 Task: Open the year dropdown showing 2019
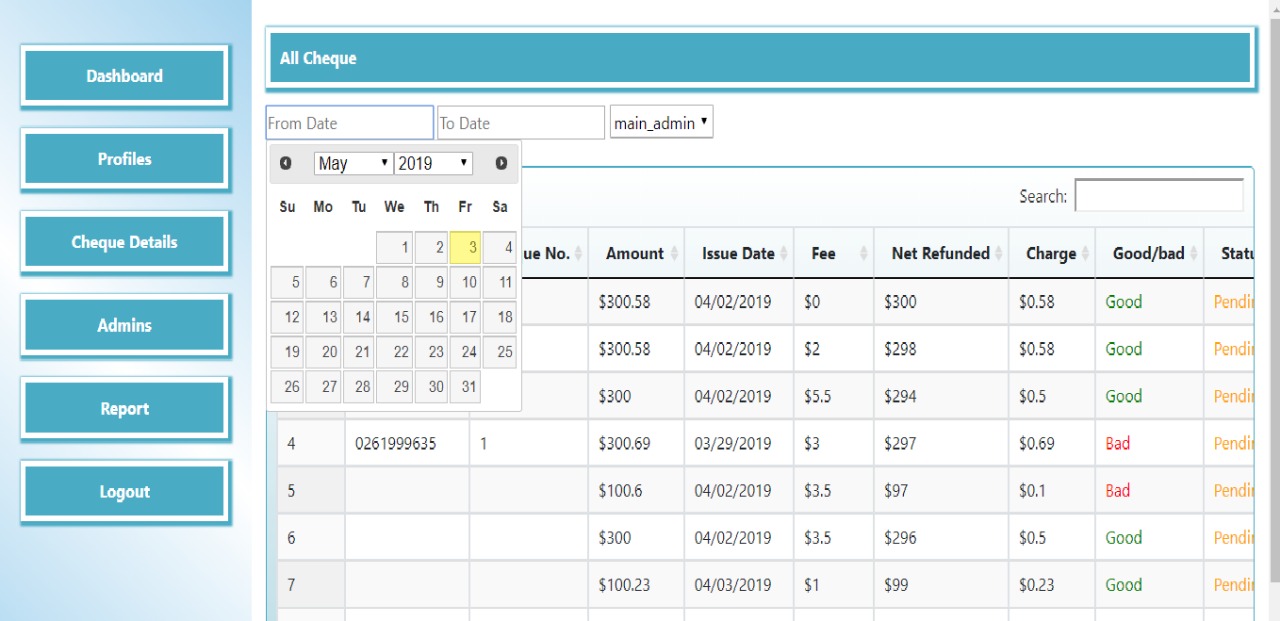coord(433,163)
